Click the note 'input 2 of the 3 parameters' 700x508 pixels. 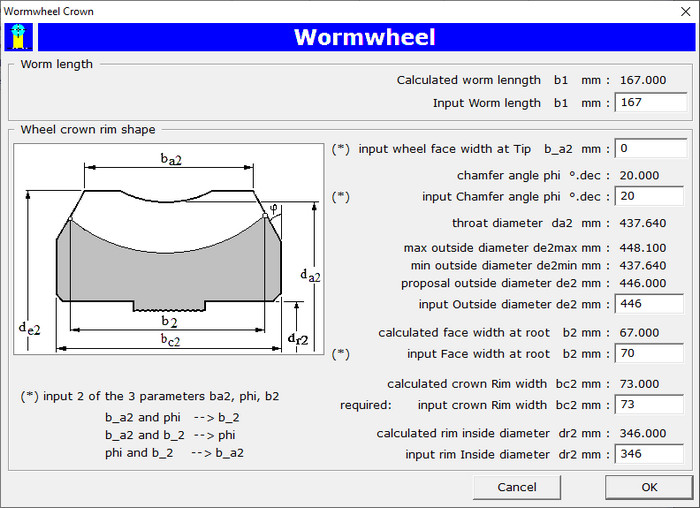(150, 396)
